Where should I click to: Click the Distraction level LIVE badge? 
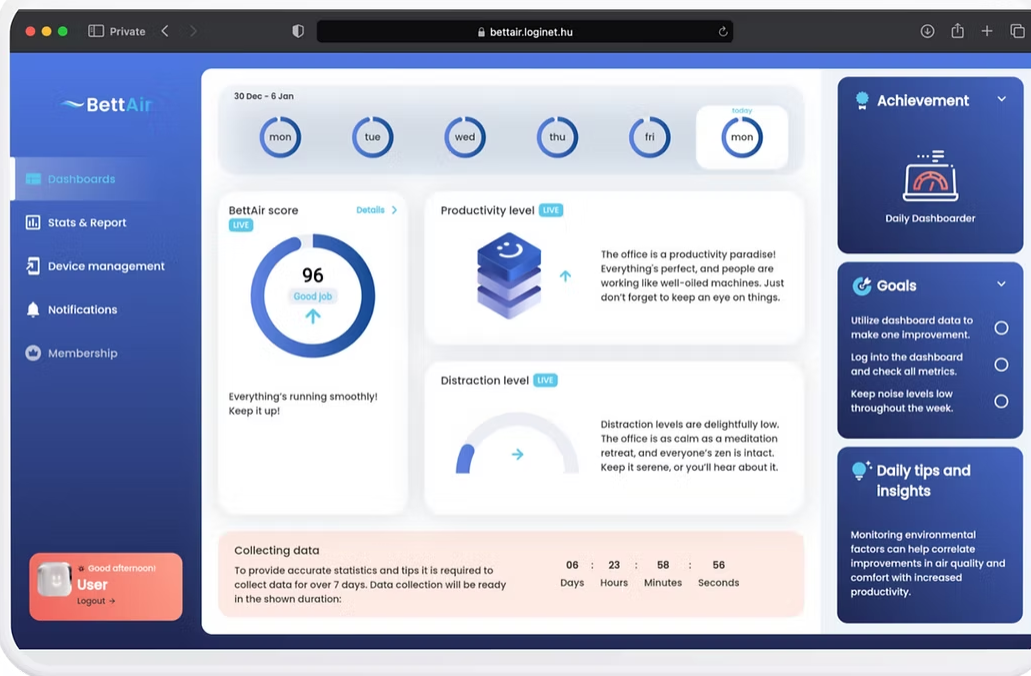coord(545,380)
